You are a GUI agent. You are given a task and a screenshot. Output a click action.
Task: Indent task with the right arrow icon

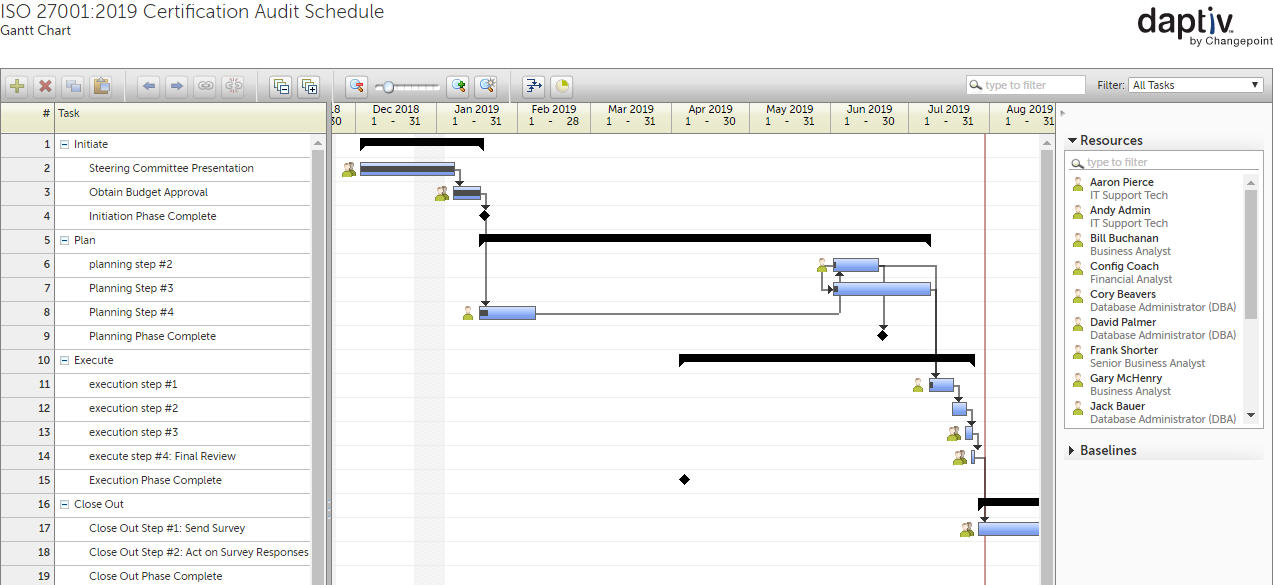(177, 86)
